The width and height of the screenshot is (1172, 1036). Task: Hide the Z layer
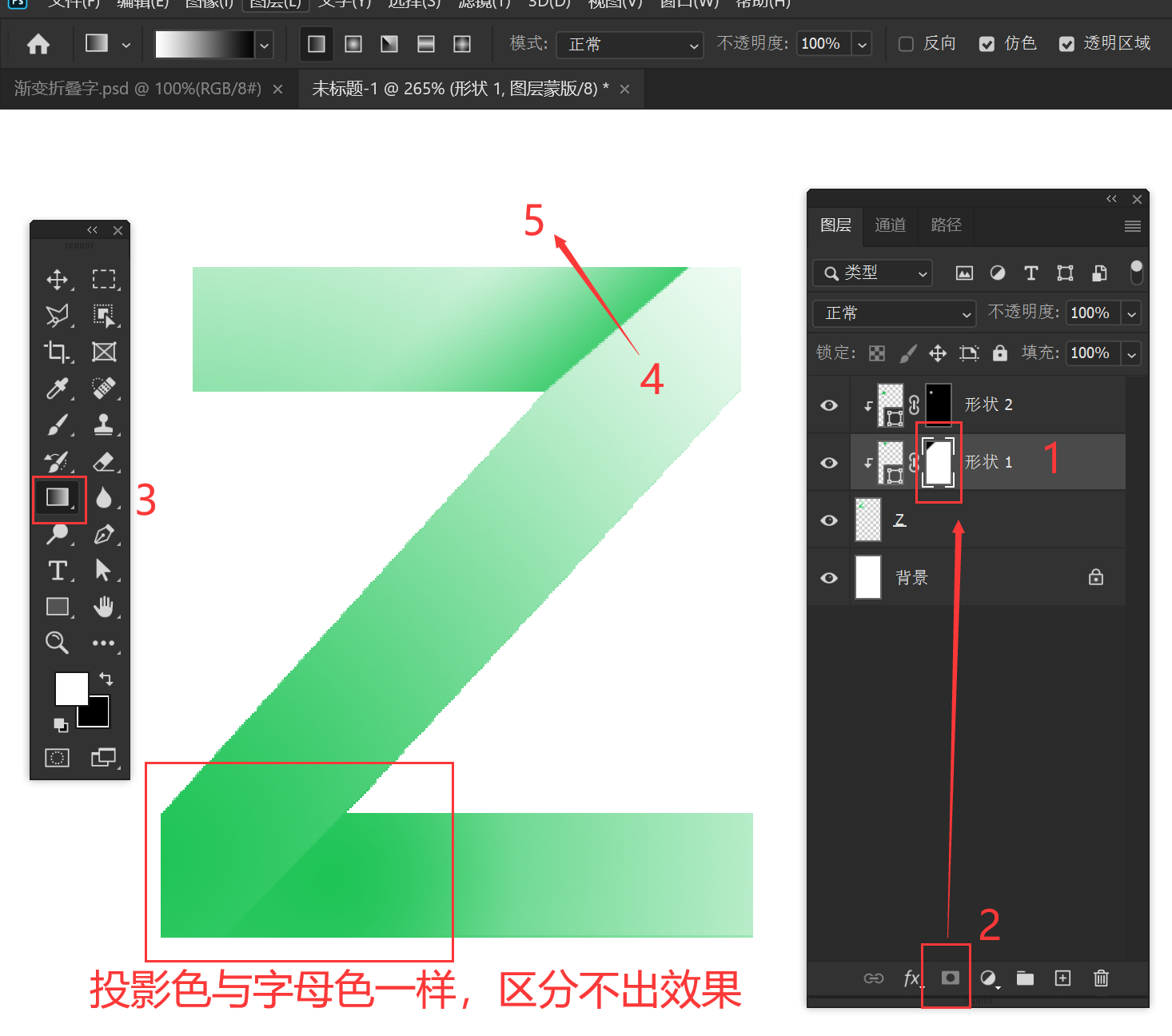(x=829, y=520)
